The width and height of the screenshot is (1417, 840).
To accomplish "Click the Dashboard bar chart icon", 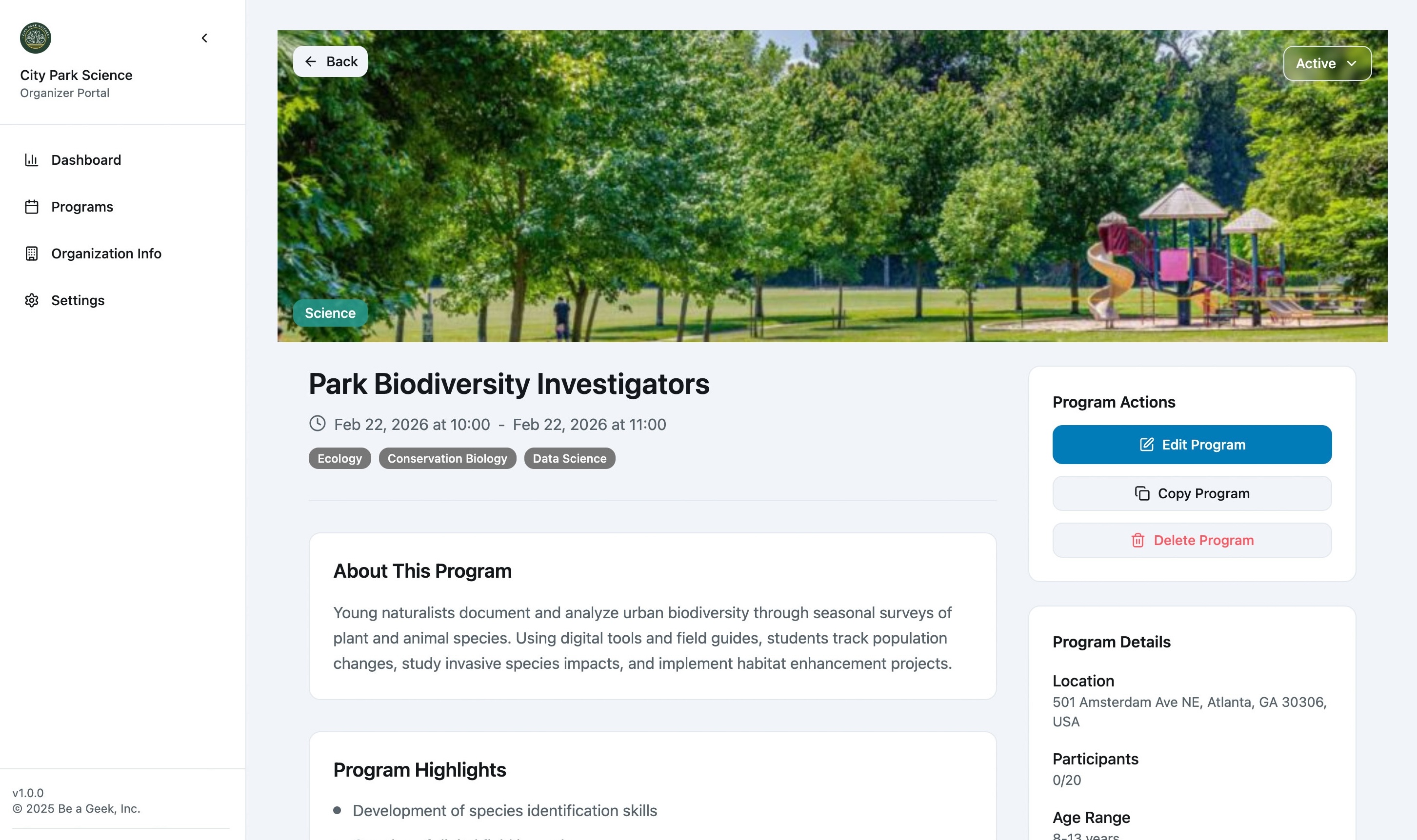I will 32,160.
